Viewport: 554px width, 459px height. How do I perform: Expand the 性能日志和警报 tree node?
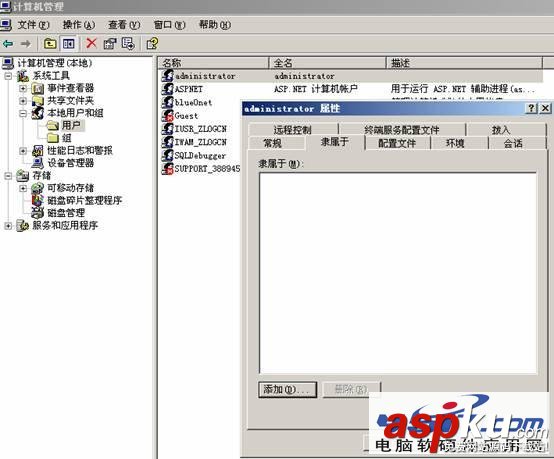(23, 151)
